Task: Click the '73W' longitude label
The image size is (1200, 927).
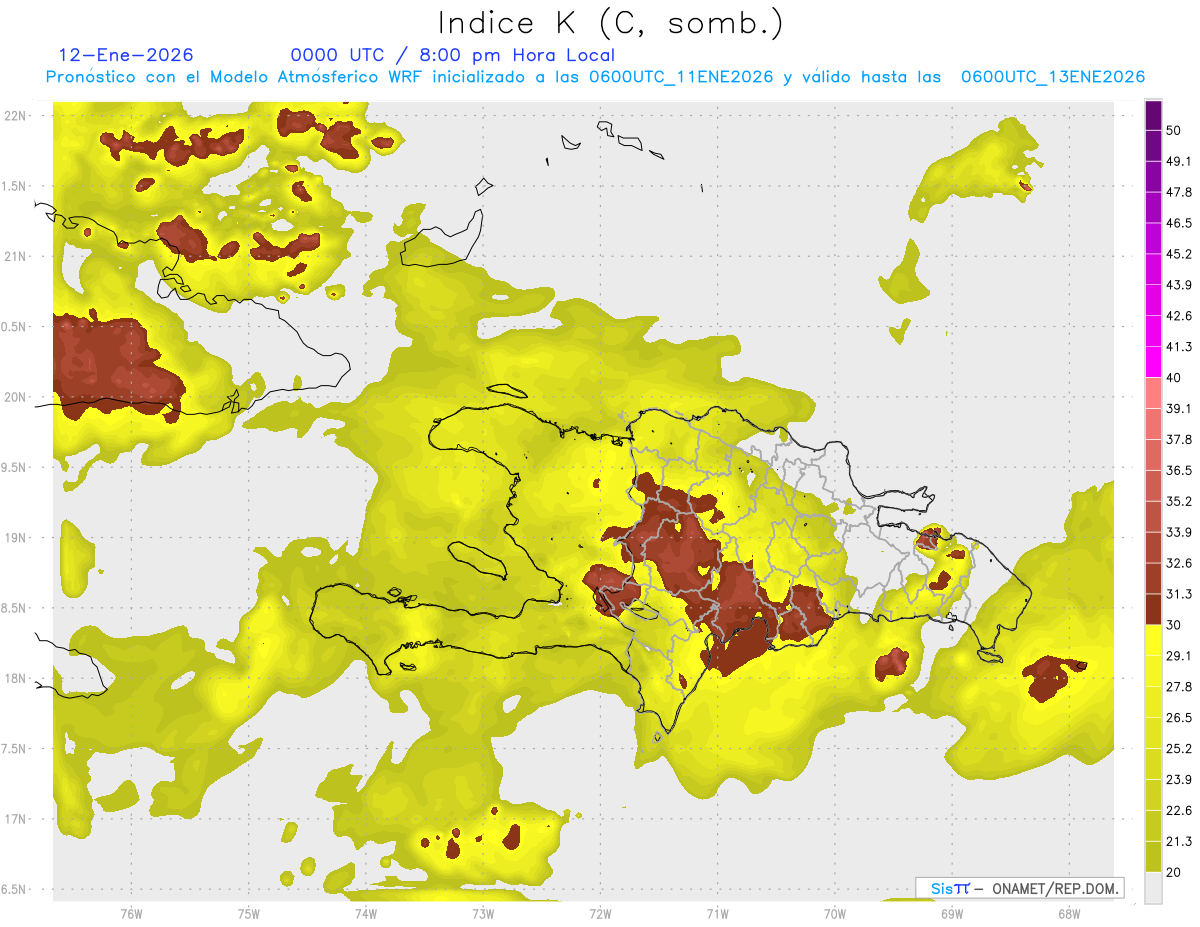Action: pyautogui.click(x=483, y=914)
